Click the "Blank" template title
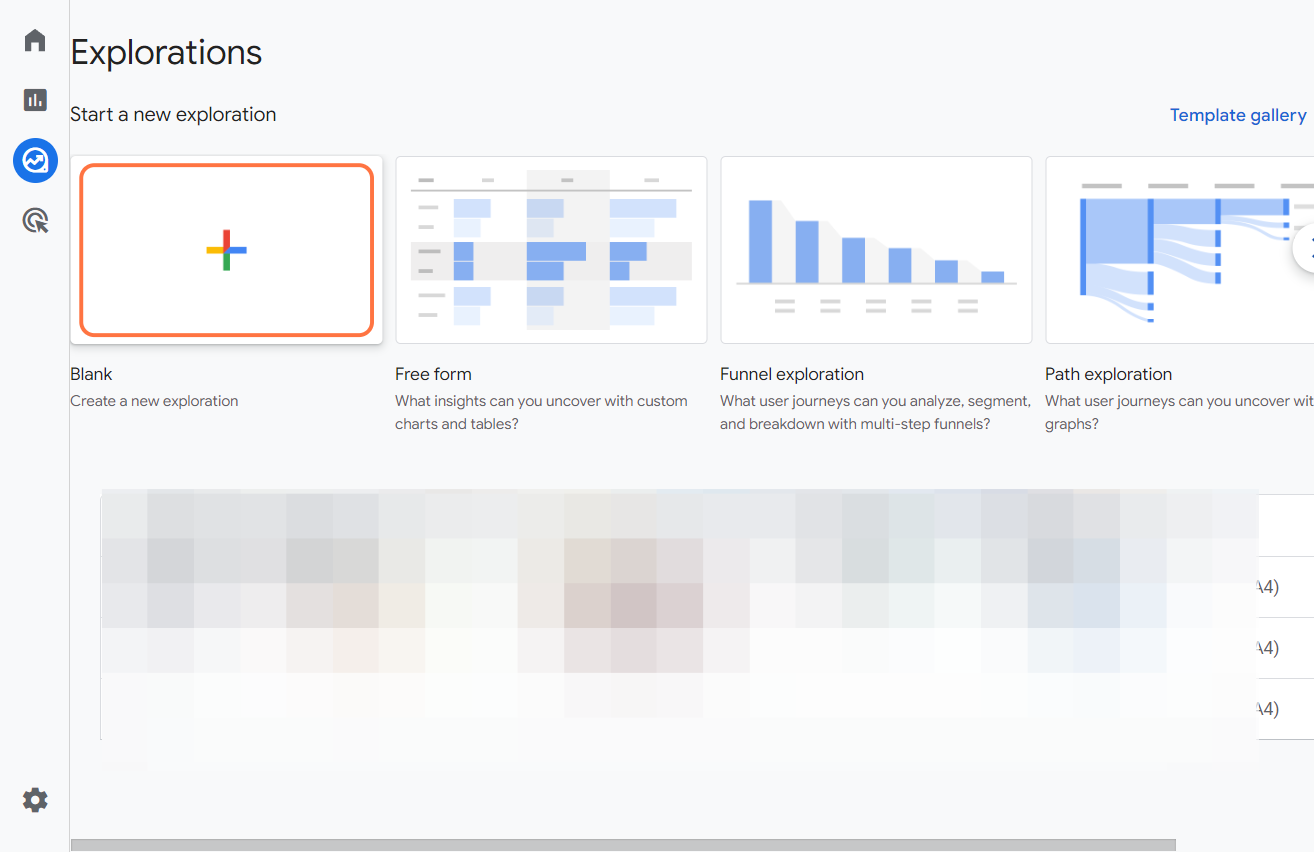This screenshot has width=1314, height=852. coord(91,374)
